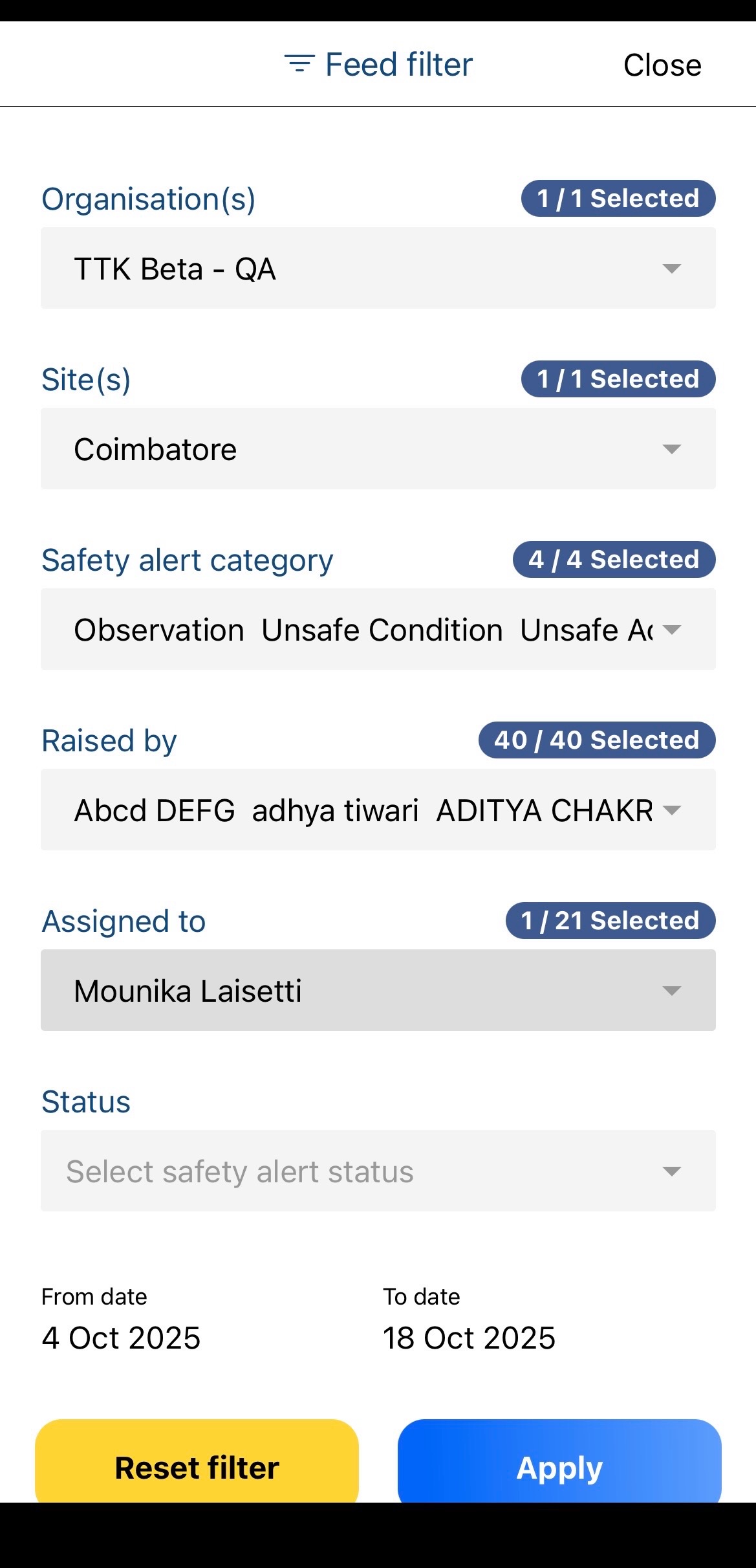Click the 1 / 21 Selected badge
This screenshot has height=1568, width=756.
610,921
